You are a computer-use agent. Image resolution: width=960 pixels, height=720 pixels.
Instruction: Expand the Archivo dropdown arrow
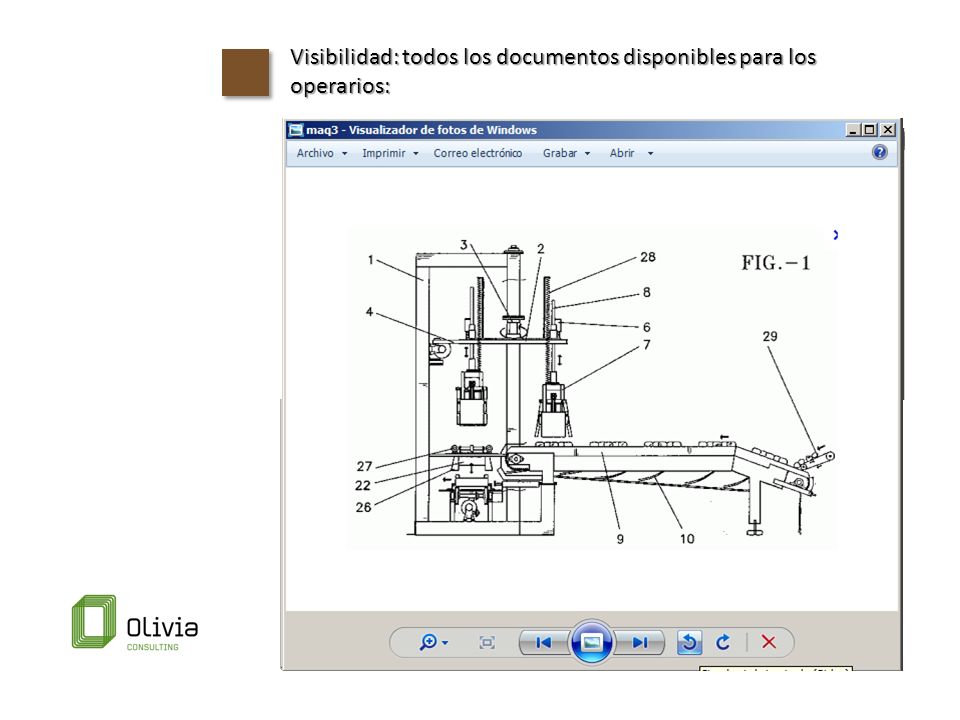coord(345,154)
